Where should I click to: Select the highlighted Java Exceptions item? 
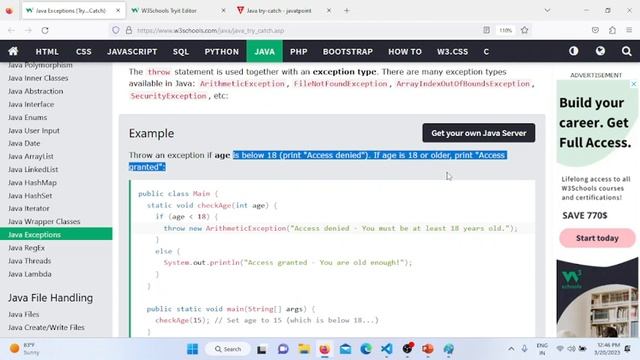pos(56,234)
